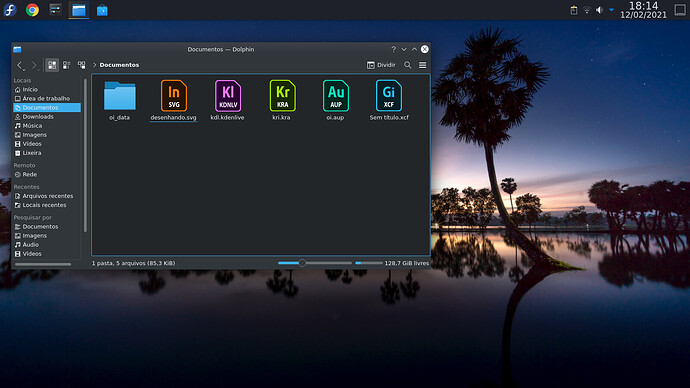Select the oi_data folder
This screenshot has height=388, width=690.
click(x=120, y=100)
